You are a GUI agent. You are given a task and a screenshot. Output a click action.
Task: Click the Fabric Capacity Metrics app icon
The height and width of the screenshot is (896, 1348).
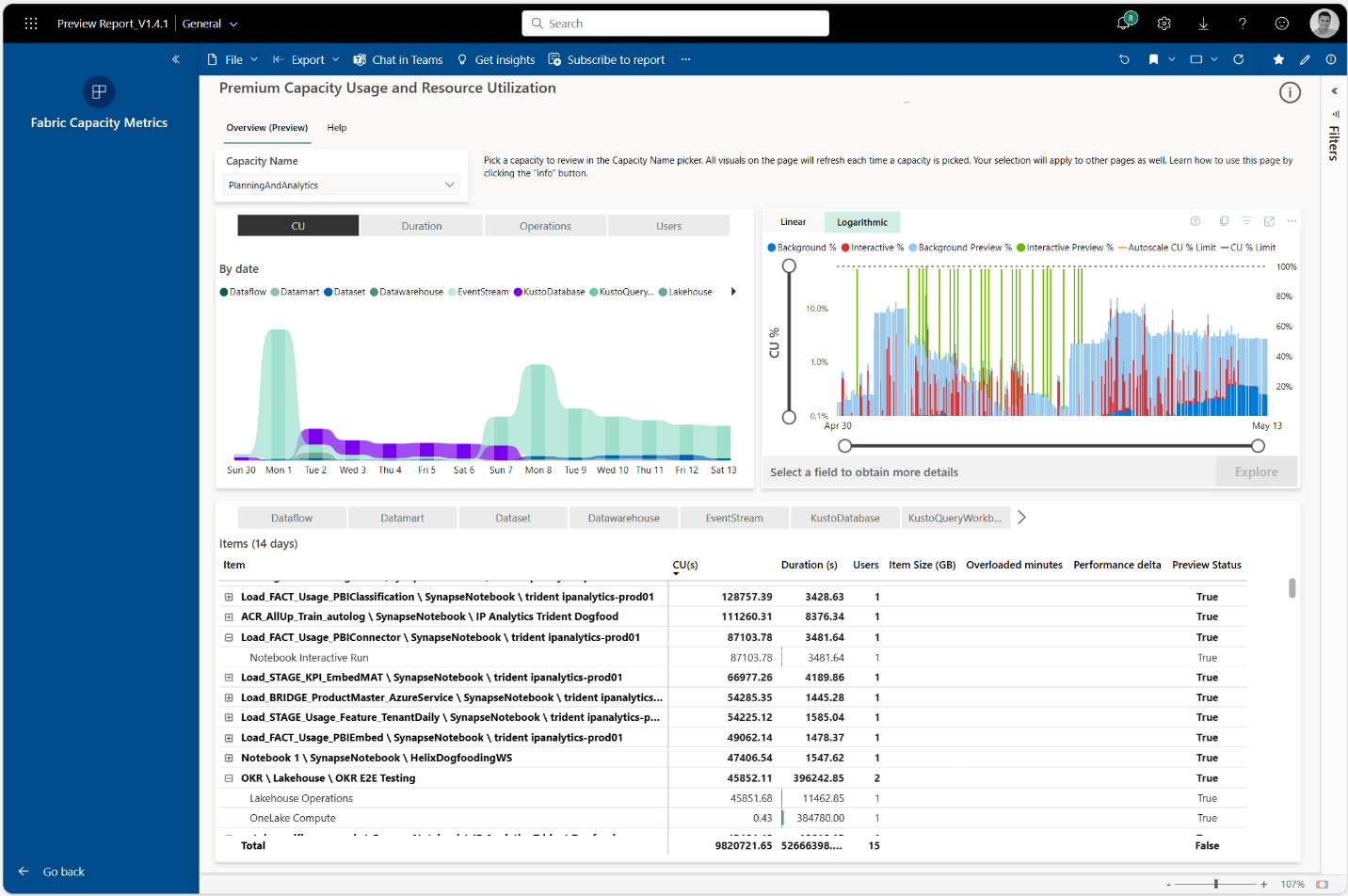pos(99,91)
